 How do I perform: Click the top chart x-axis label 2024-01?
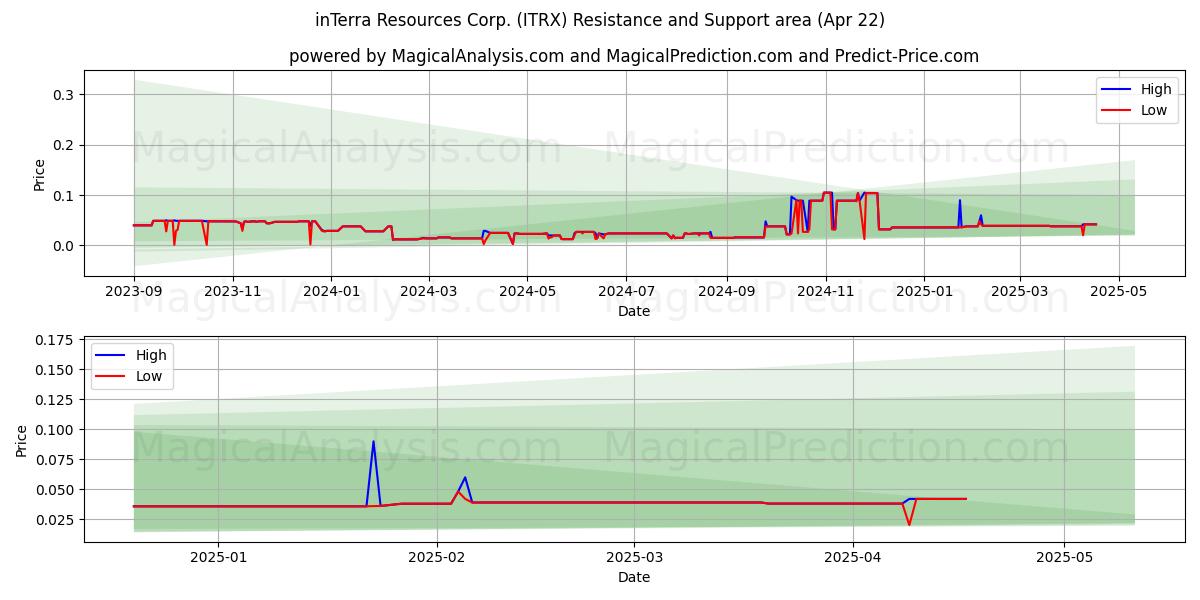[330, 290]
